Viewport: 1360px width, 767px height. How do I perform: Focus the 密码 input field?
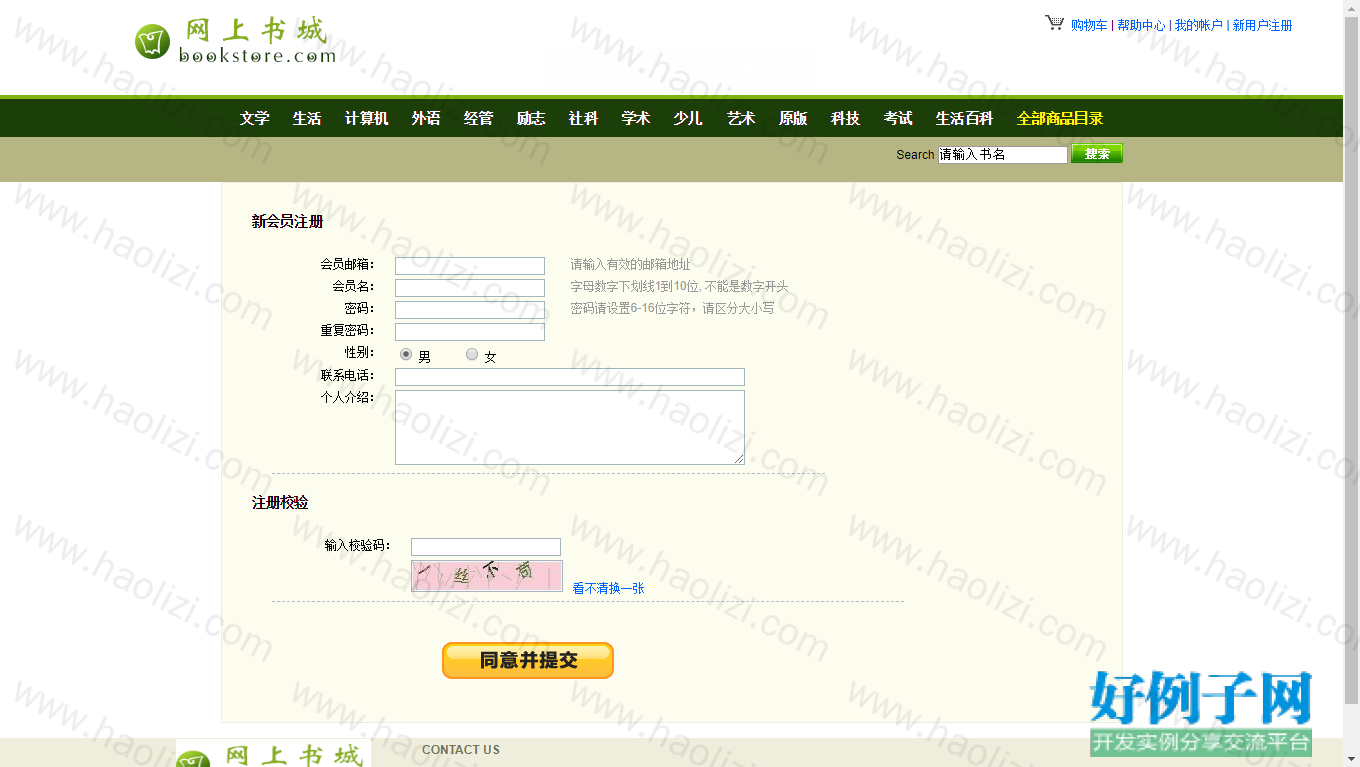click(x=470, y=309)
